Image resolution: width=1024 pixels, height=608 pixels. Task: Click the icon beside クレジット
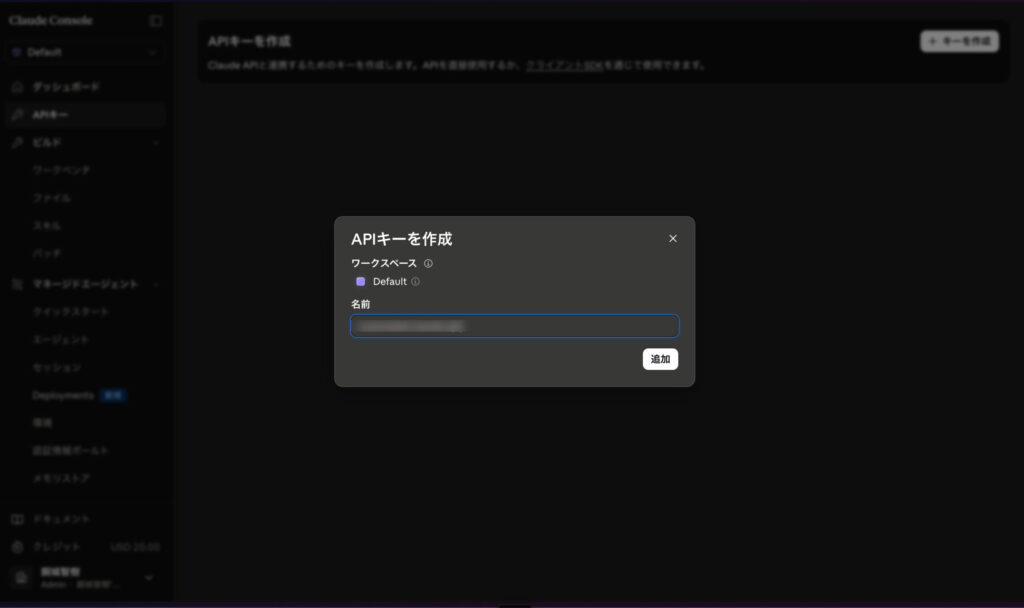[x=18, y=547]
